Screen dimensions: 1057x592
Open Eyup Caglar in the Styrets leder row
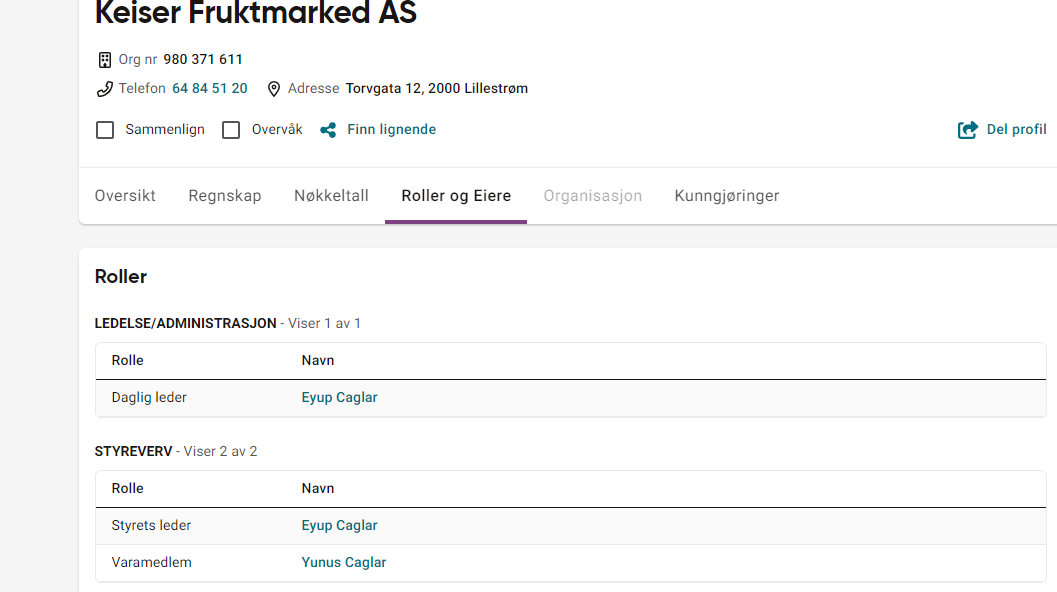point(339,526)
